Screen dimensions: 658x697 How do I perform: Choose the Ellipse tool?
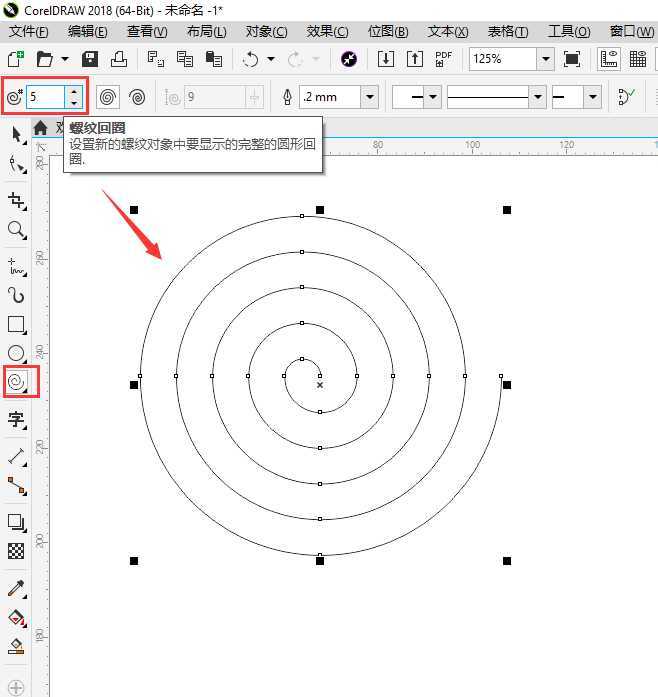(16, 353)
